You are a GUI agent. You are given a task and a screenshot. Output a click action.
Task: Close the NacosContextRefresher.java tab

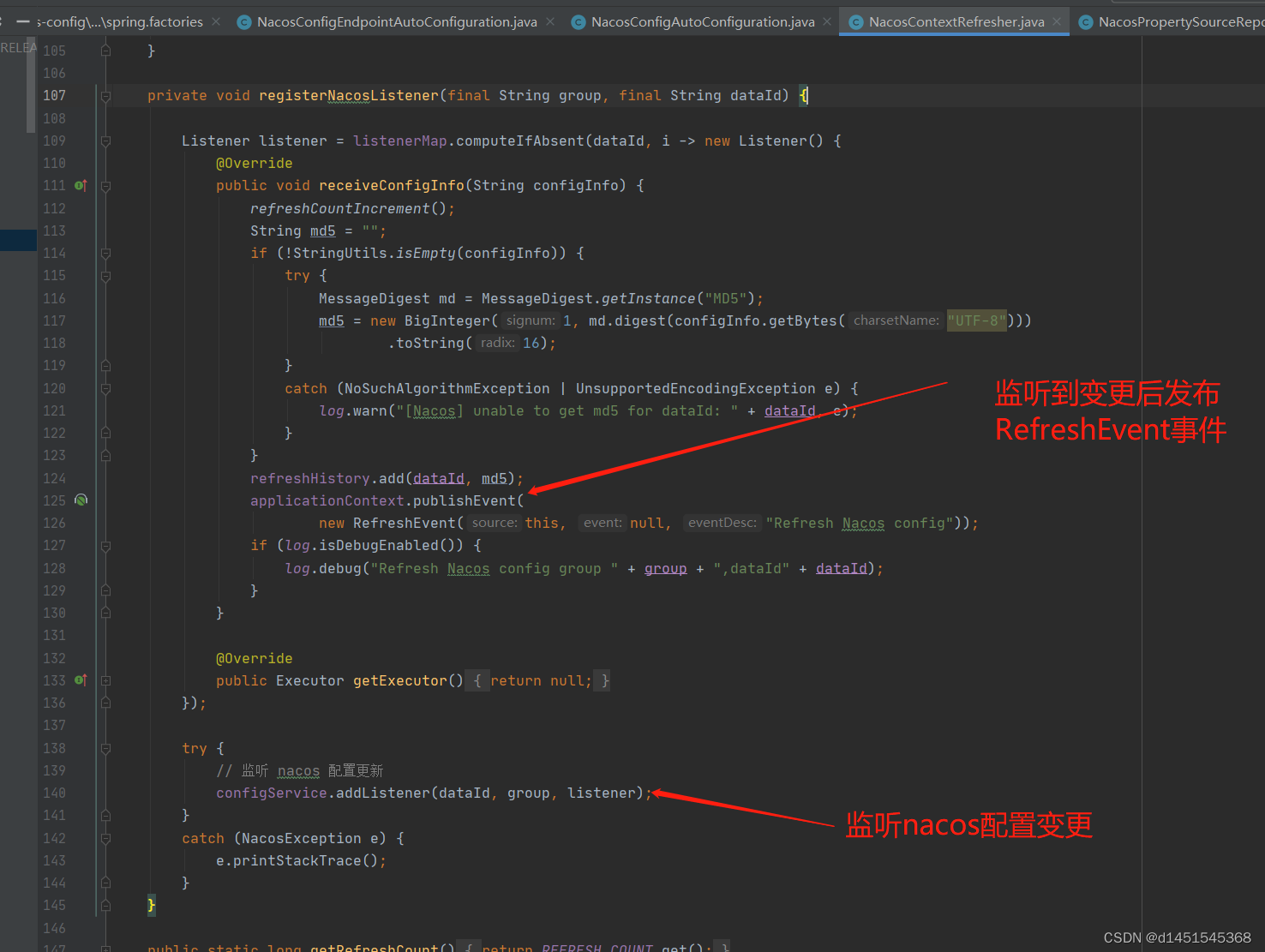coord(1057,21)
